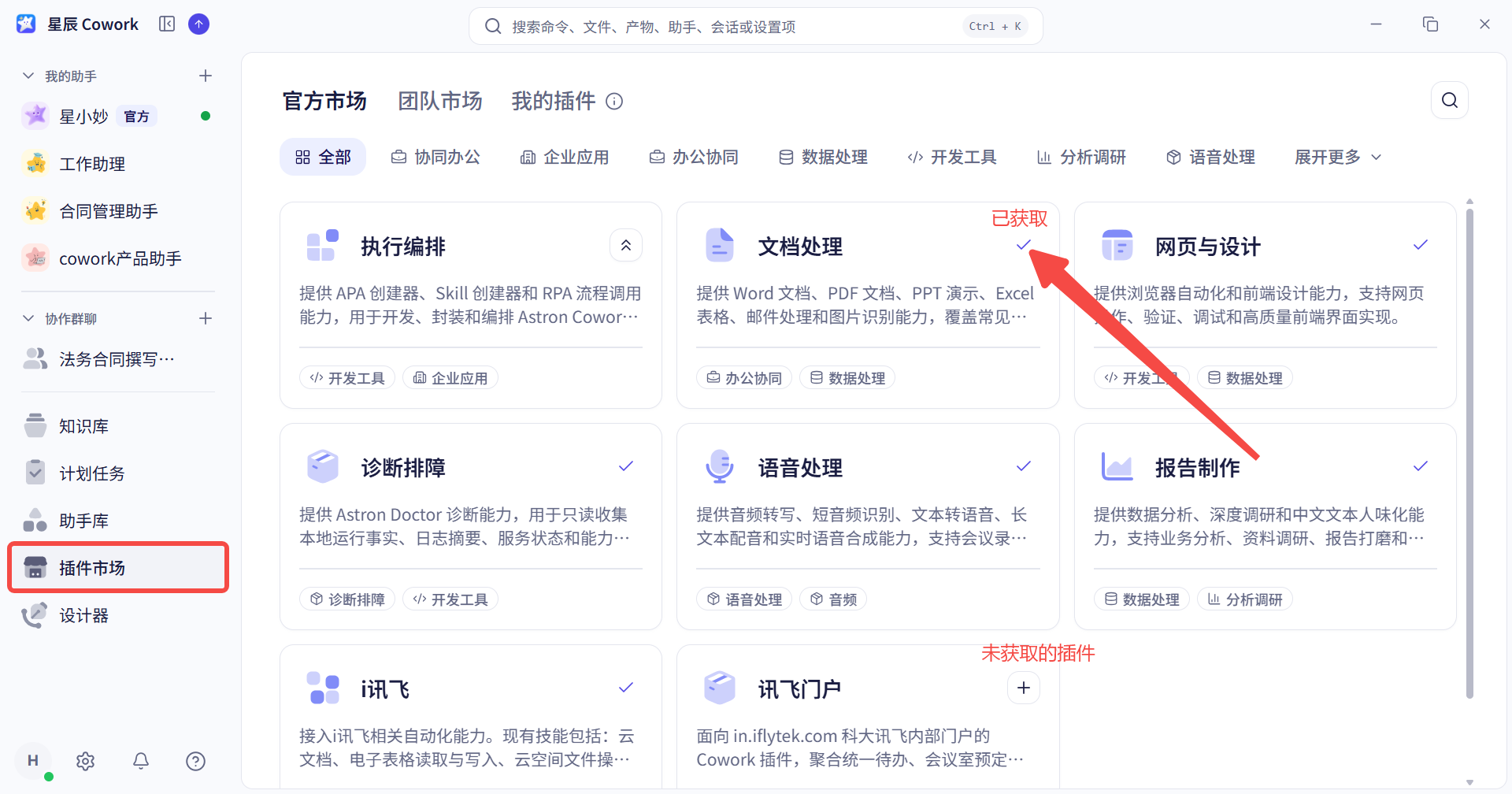Filter by 开发工具 category
This screenshot has height=794, width=1512.
(952, 157)
